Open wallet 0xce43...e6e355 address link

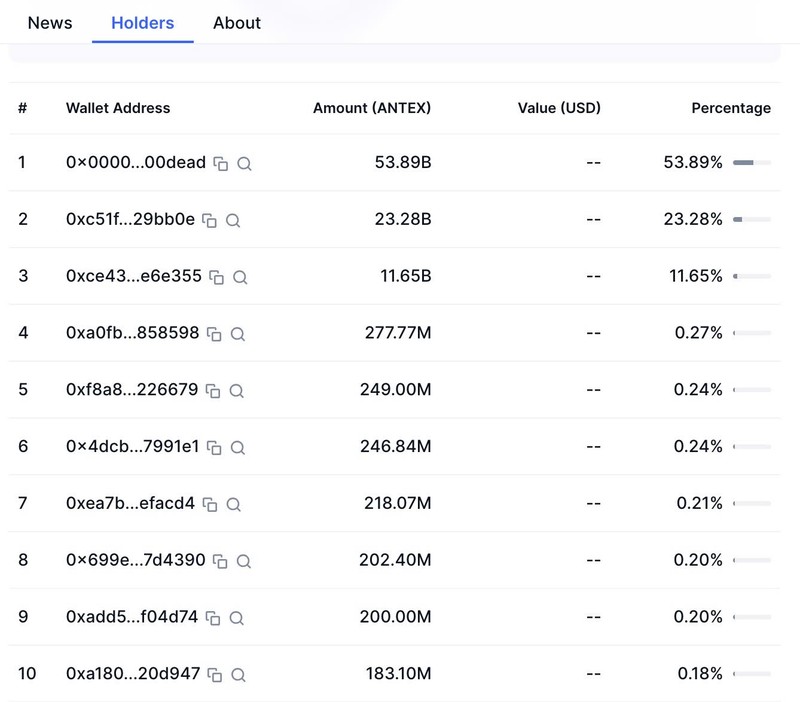(133, 277)
